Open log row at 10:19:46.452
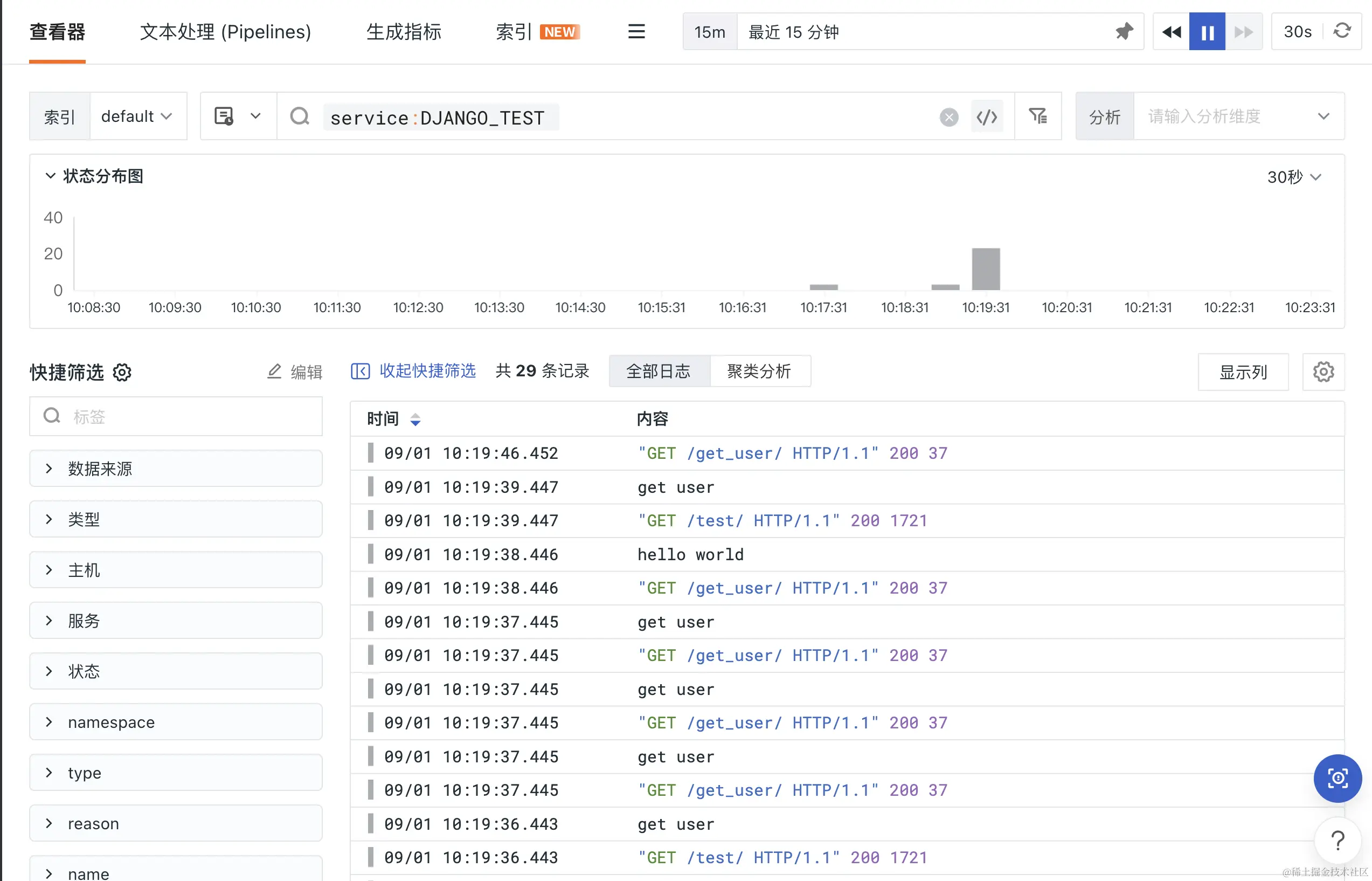The height and width of the screenshot is (881, 1372). coord(847,453)
